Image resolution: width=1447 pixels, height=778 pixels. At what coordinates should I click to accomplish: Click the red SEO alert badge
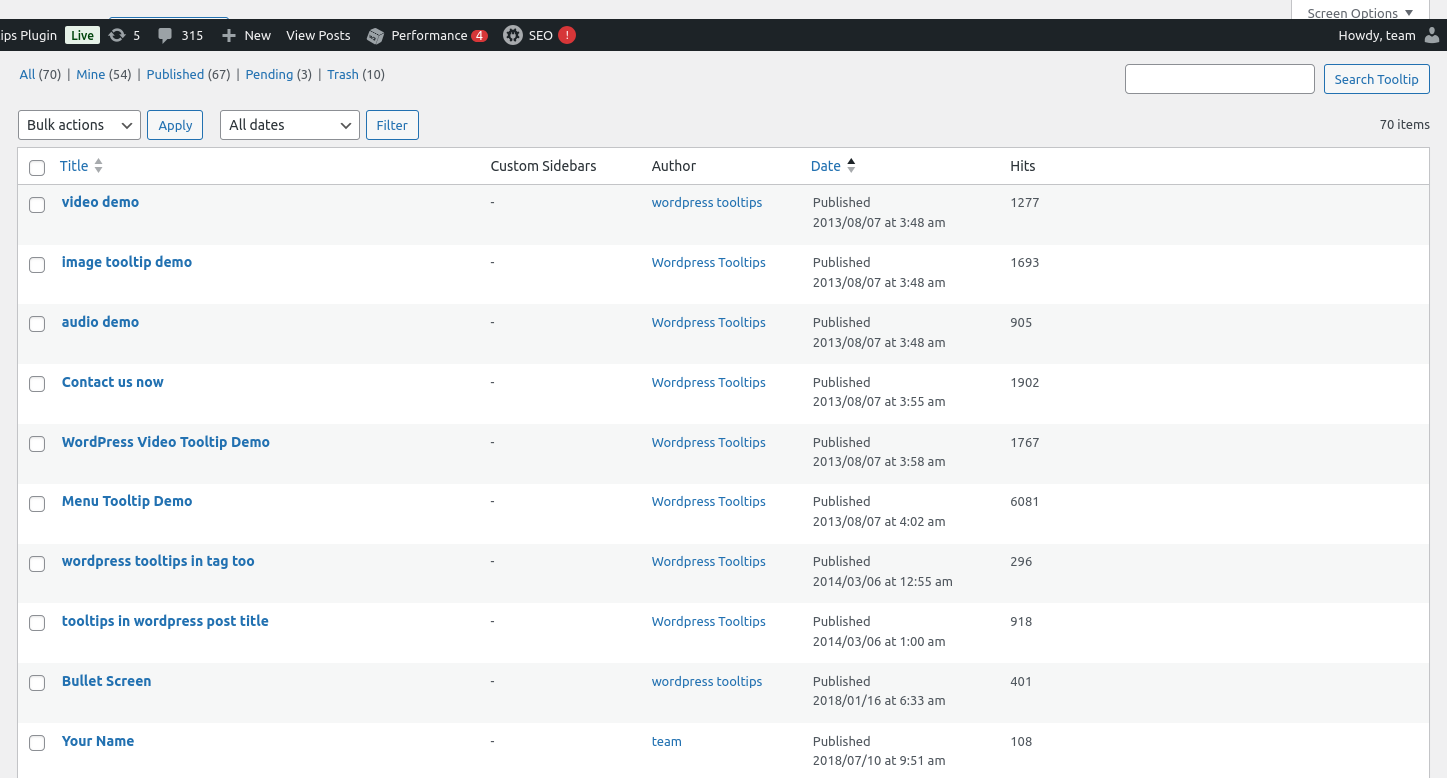567,35
